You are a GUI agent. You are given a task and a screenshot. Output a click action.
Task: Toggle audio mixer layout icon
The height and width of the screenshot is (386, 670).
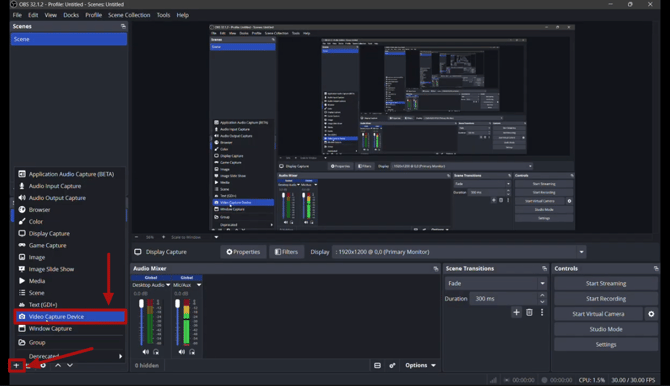377,365
